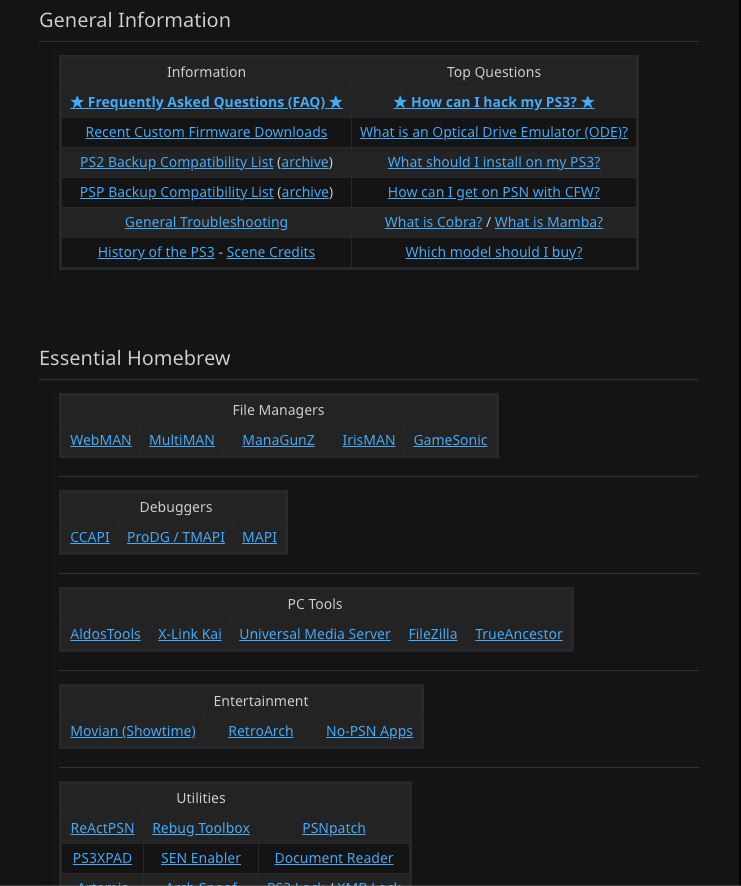Viewport: 741px width, 886px height.
Task: Open PS2 Backup Compatibility List
Action: tap(176, 162)
